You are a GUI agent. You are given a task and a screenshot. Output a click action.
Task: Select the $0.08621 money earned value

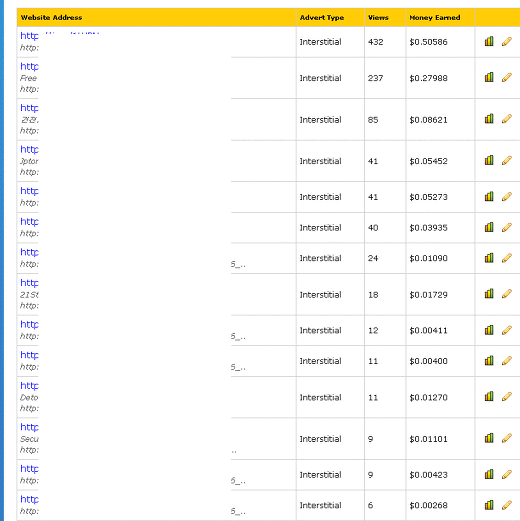tap(428, 120)
